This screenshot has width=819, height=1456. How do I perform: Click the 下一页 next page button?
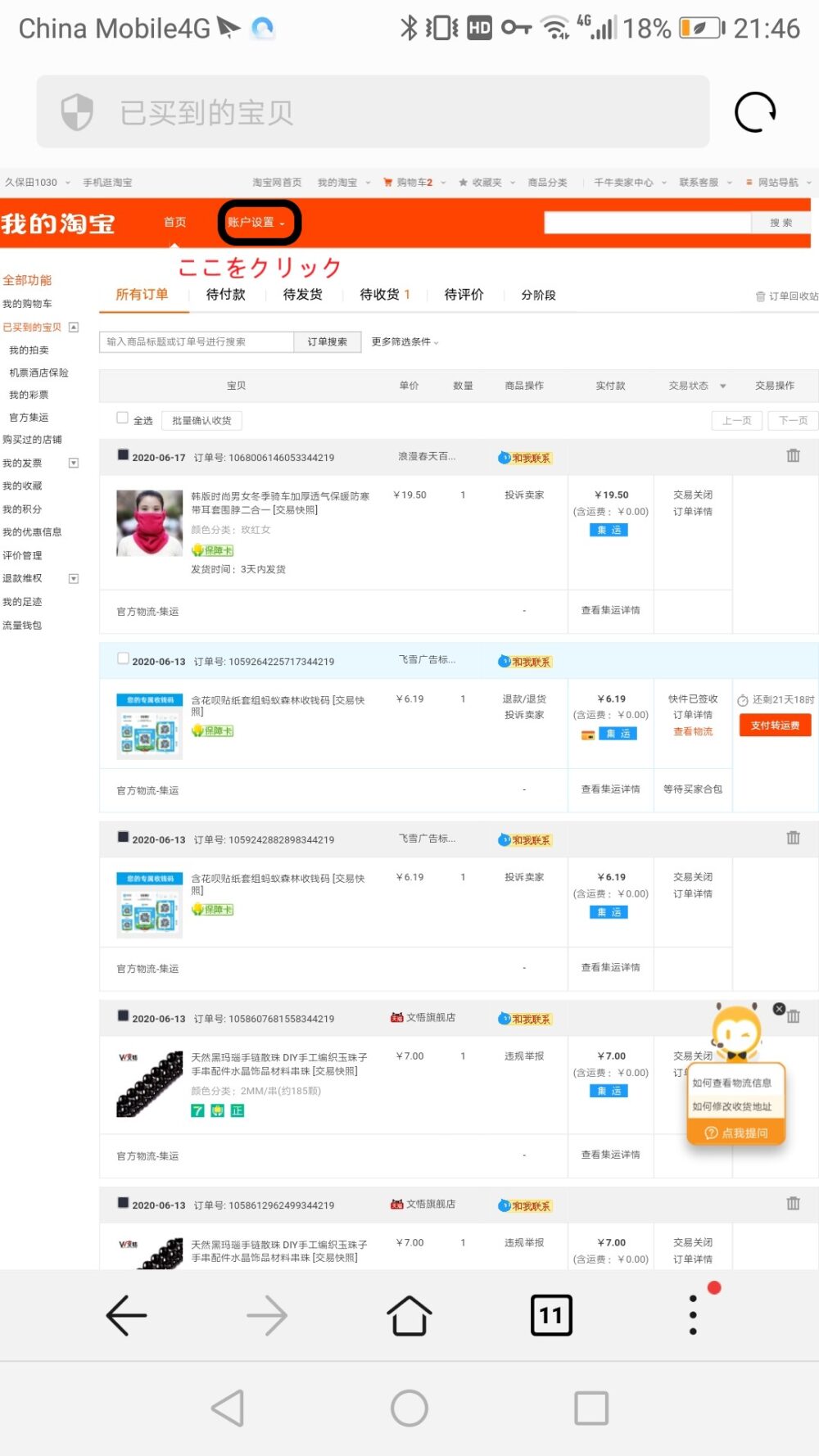click(x=793, y=420)
